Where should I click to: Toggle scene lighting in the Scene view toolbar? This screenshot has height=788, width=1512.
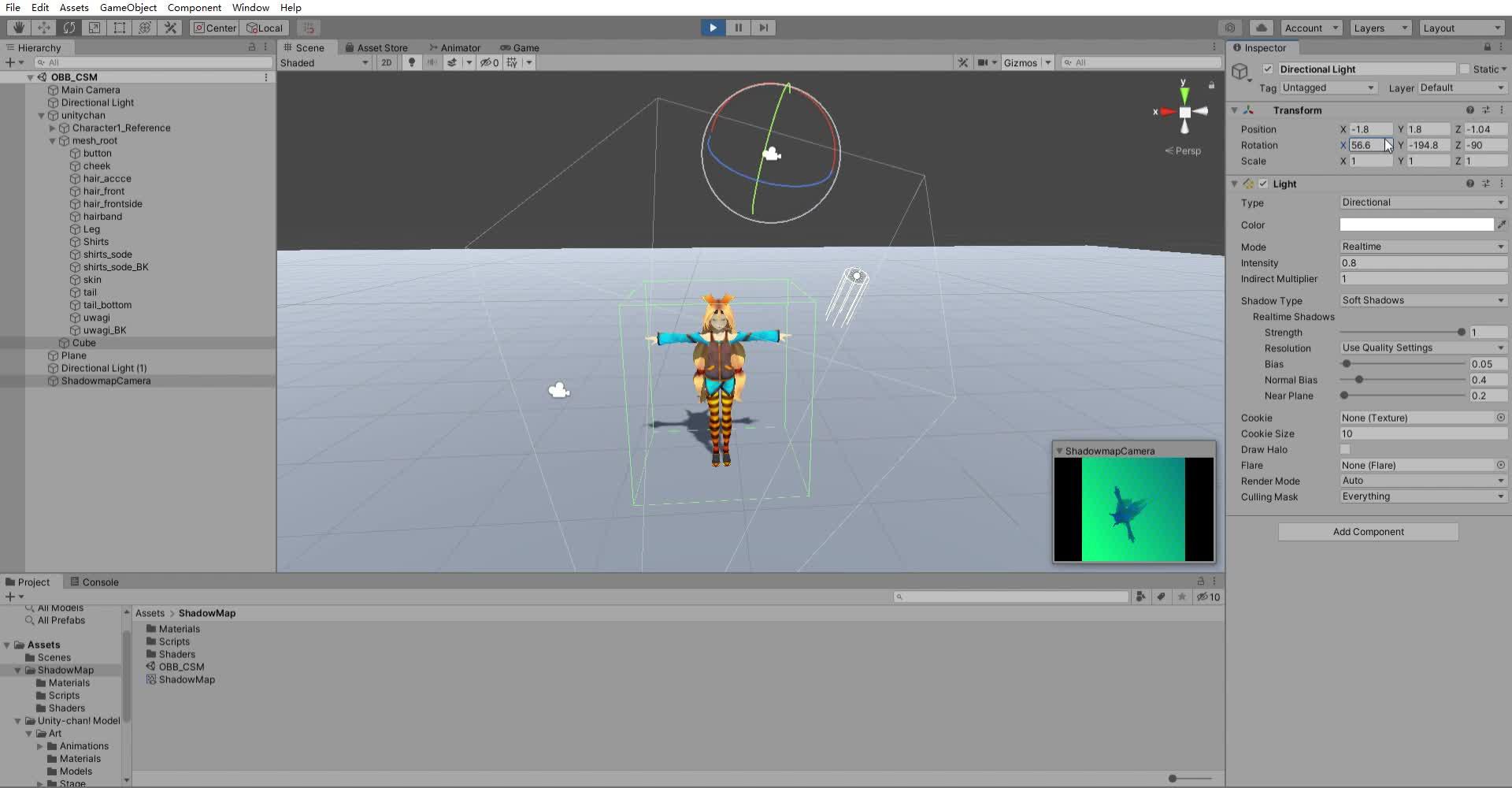(x=411, y=62)
